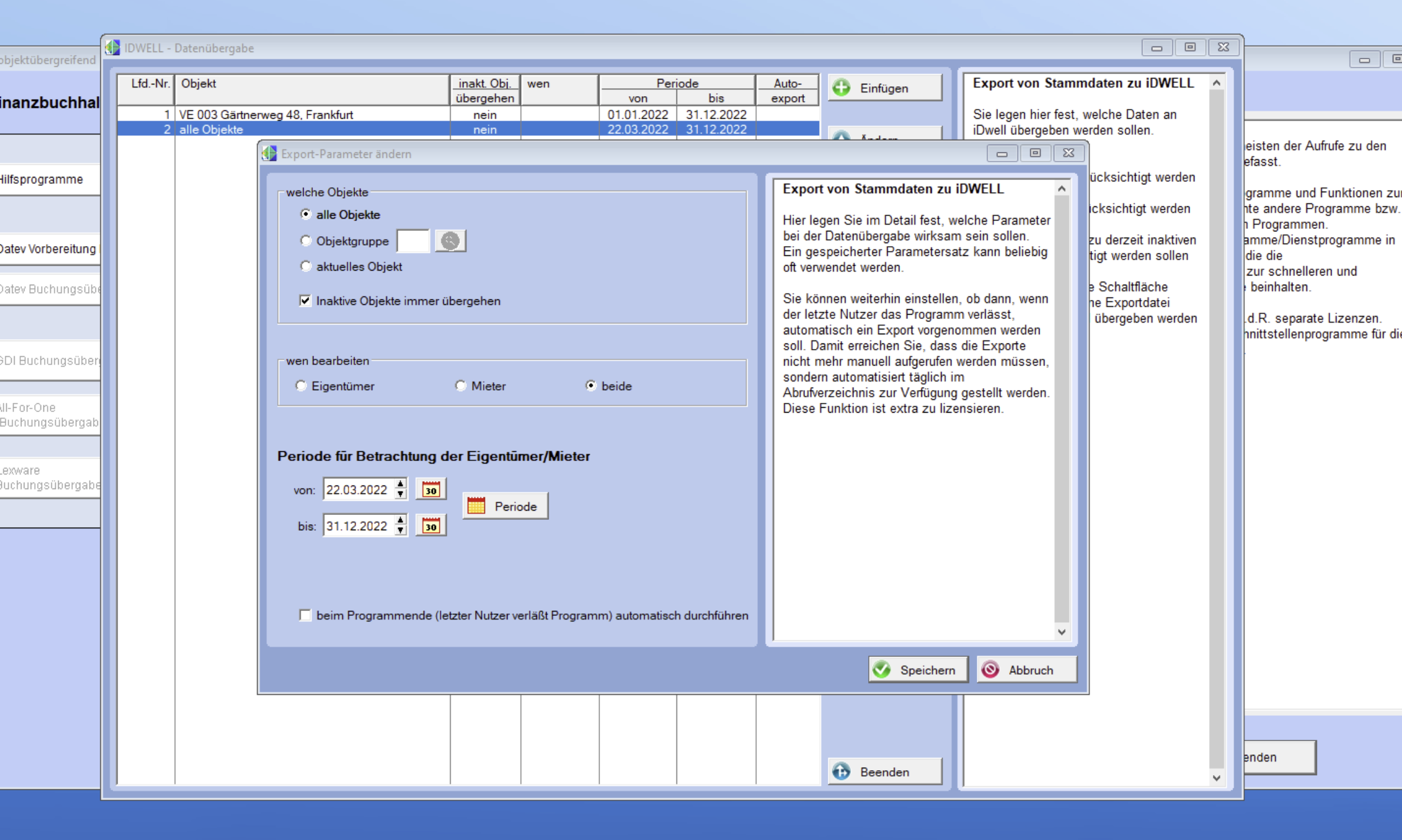This screenshot has width=1402, height=840.
Task: Click the Beenden exit icon
Action: click(842, 771)
